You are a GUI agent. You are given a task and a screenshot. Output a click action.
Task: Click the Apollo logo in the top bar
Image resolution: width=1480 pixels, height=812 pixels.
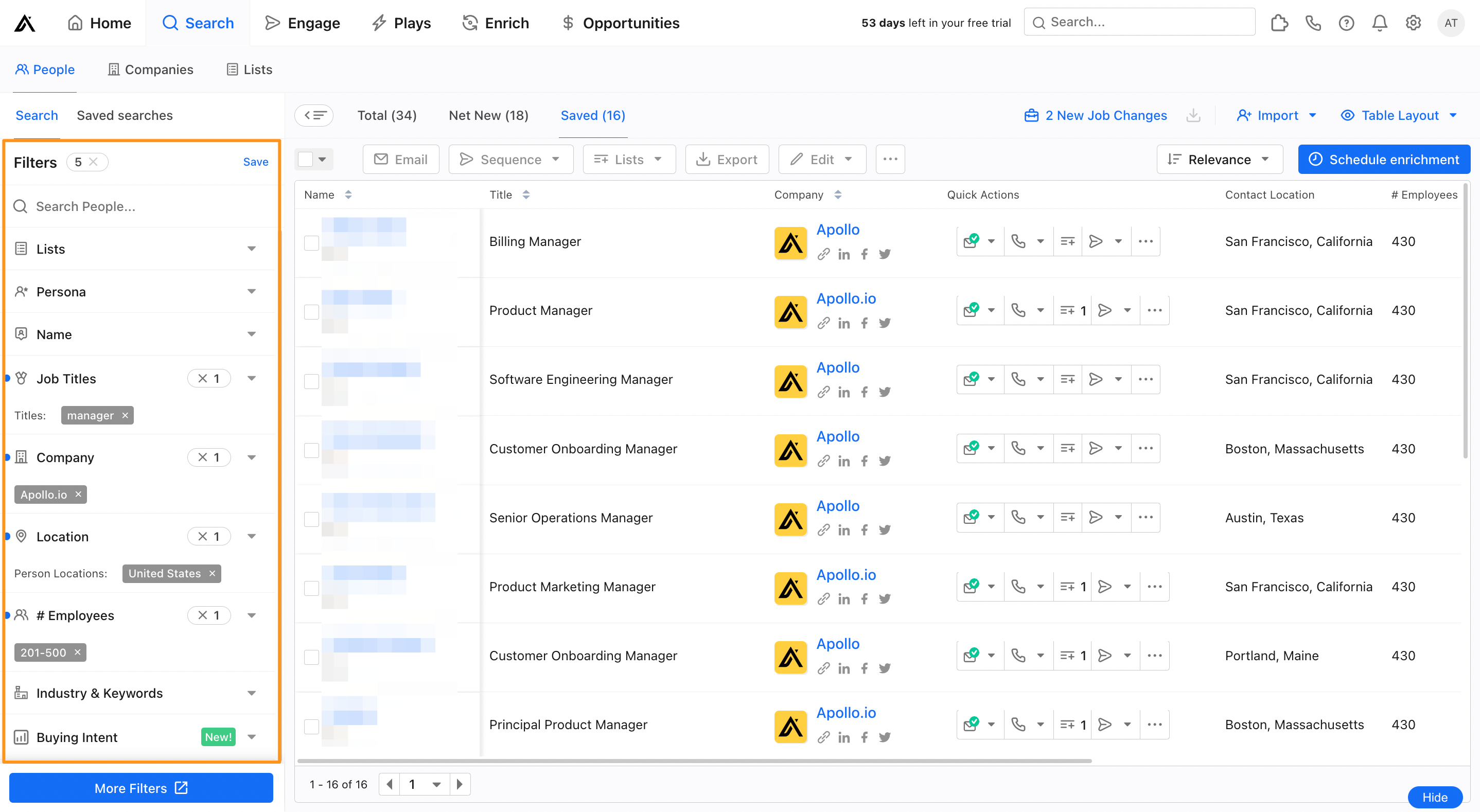25,23
